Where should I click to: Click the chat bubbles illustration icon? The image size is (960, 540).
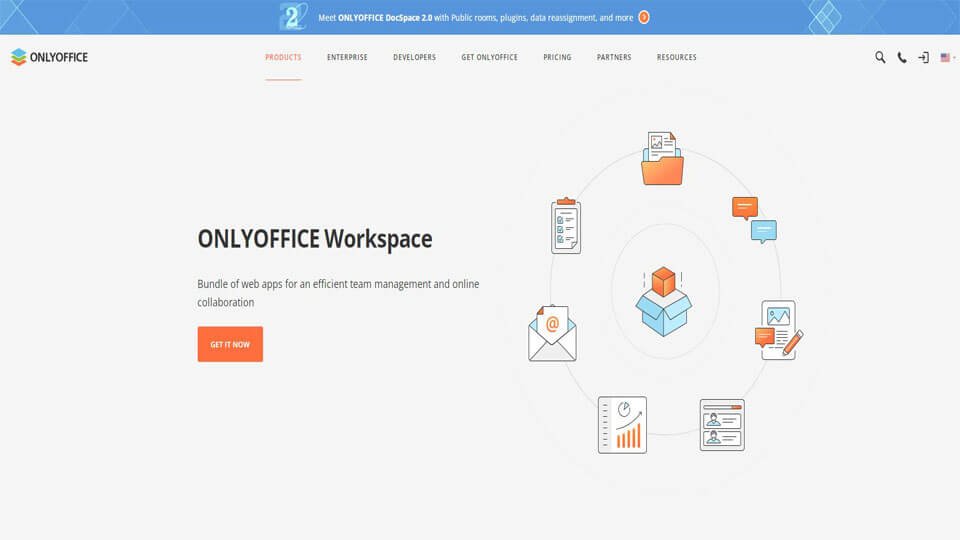point(754,220)
